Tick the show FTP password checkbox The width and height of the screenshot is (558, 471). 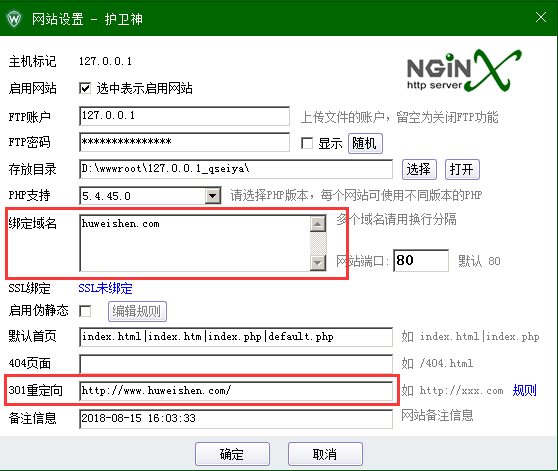click(x=307, y=143)
